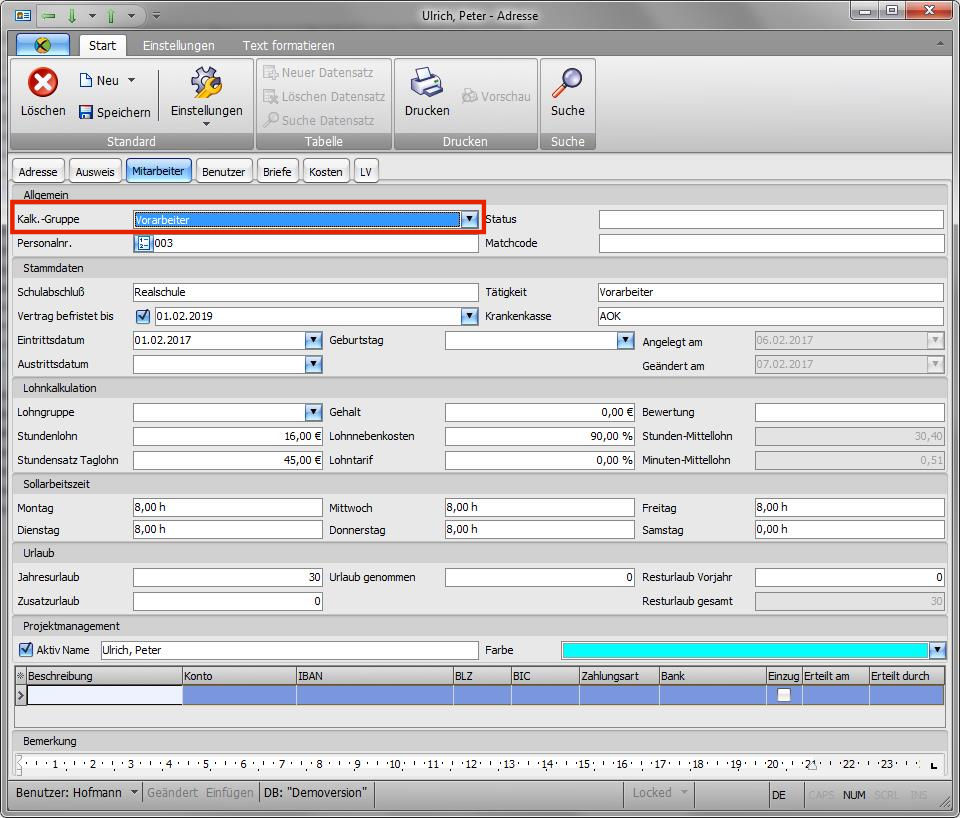Viewport: 960px width, 818px height.
Task: Click the Erteilt durch column header
Action: tap(906, 676)
